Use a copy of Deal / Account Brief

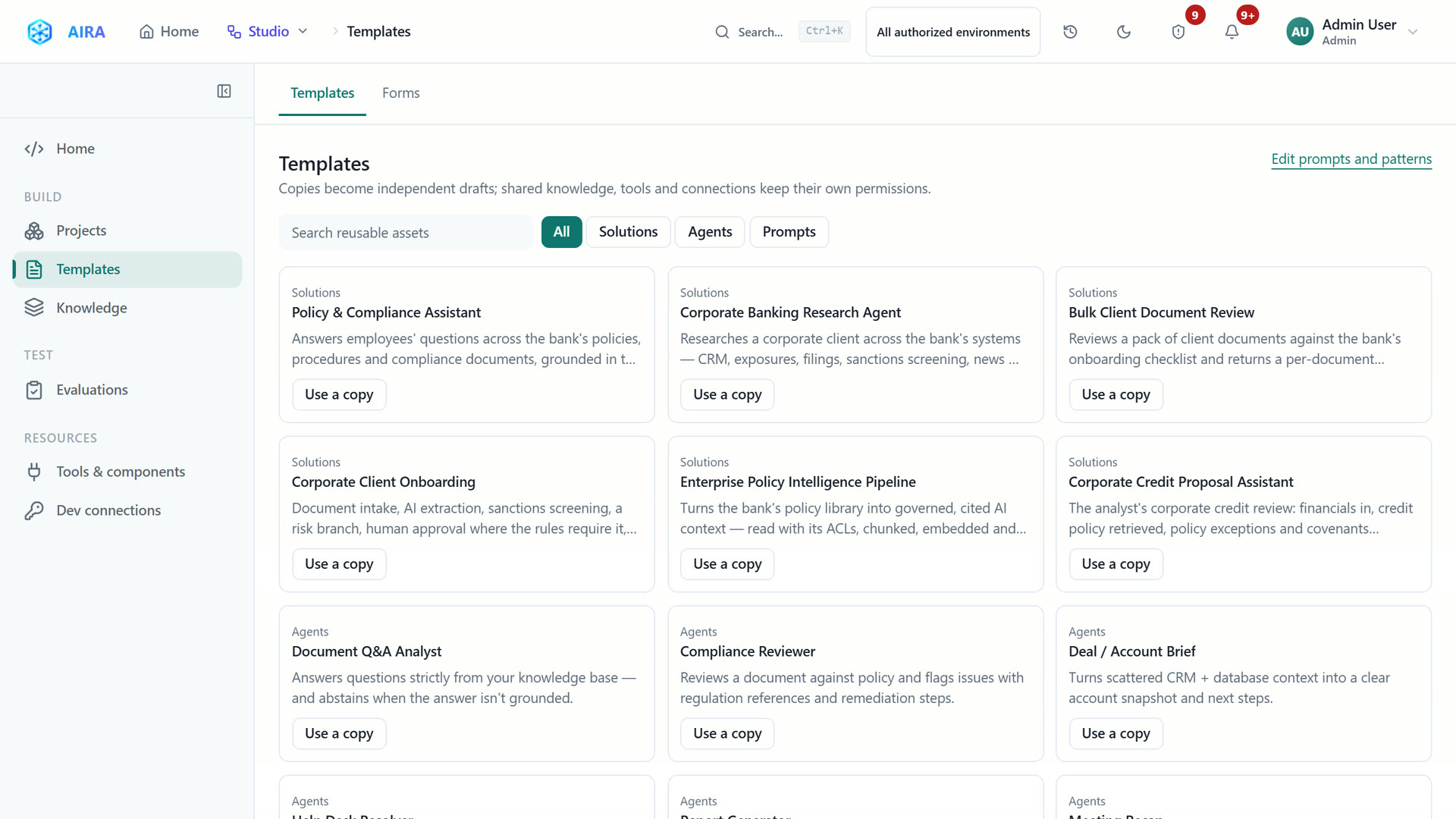[1116, 733]
